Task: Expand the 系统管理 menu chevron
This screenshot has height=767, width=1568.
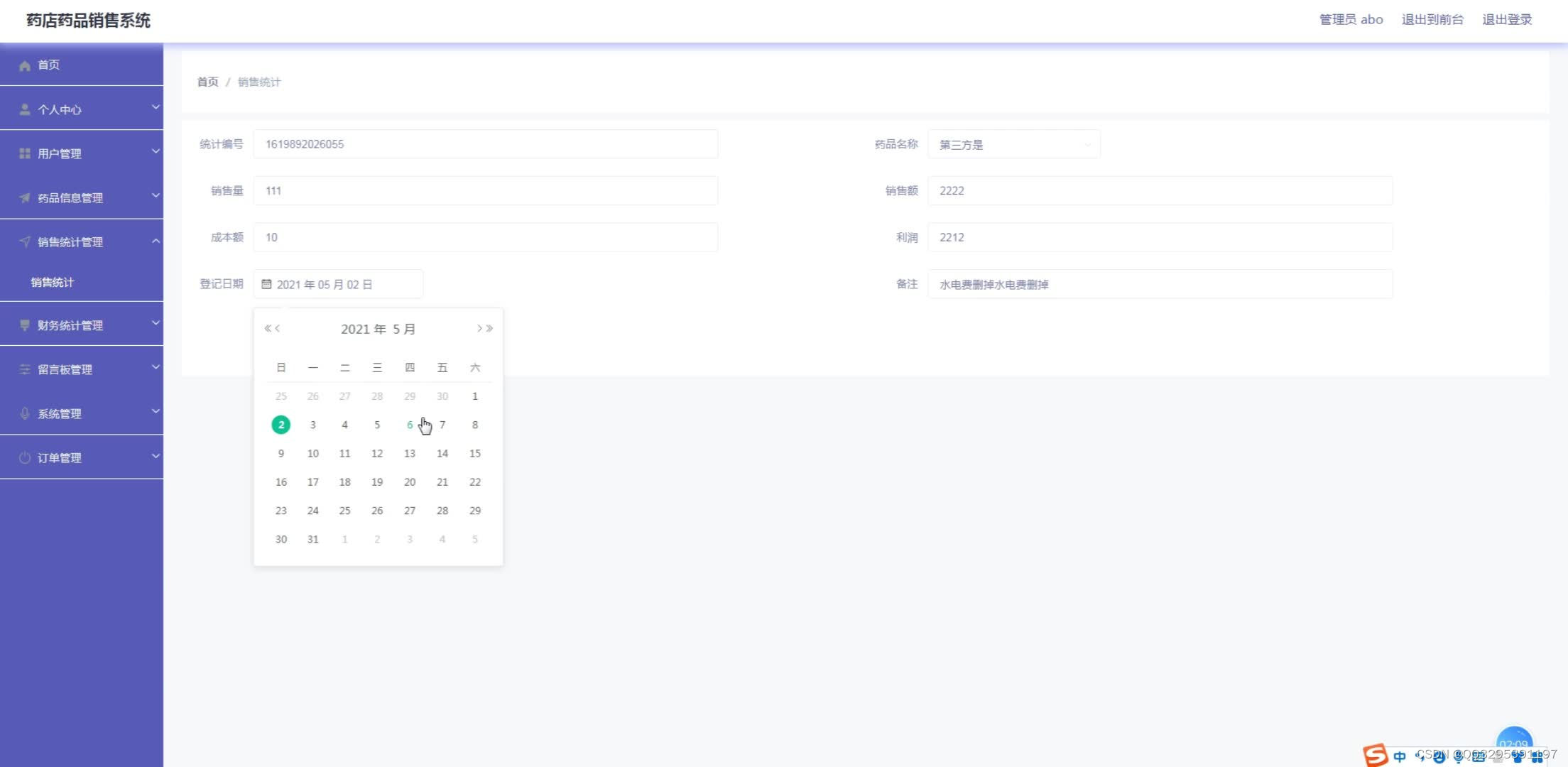Action: click(x=156, y=411)
